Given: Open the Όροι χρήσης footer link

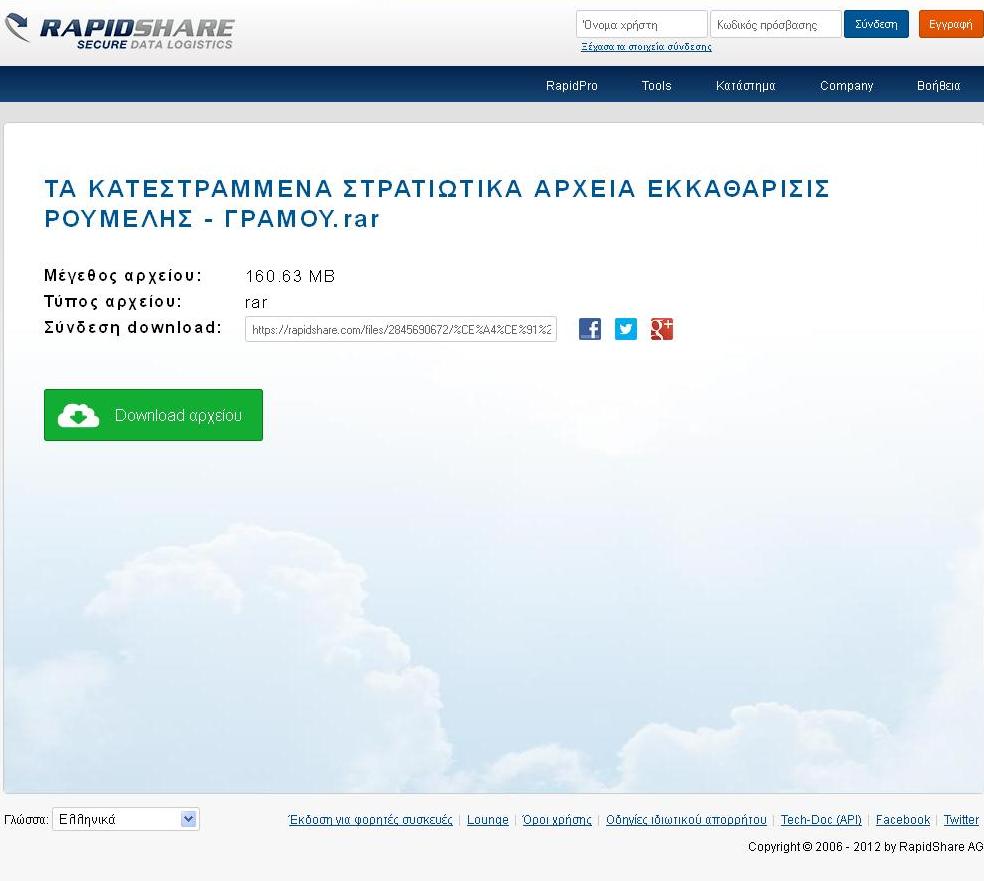Looking at the screenshot, I should point(557,820).
